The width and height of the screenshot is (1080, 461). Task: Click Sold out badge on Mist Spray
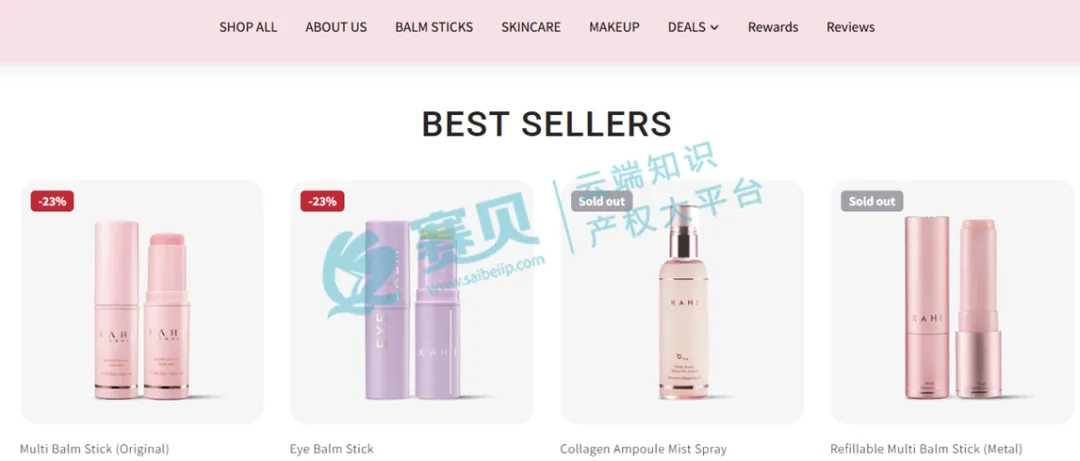[x=601, y=201]
